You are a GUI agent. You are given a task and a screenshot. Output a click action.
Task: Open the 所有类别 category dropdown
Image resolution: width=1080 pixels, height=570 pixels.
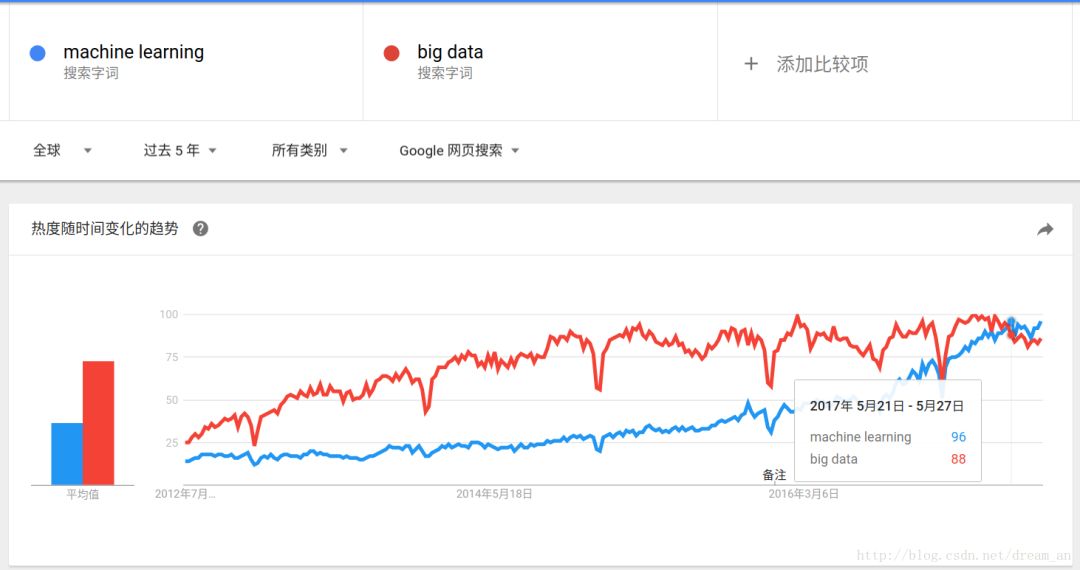tap(309, 151)
